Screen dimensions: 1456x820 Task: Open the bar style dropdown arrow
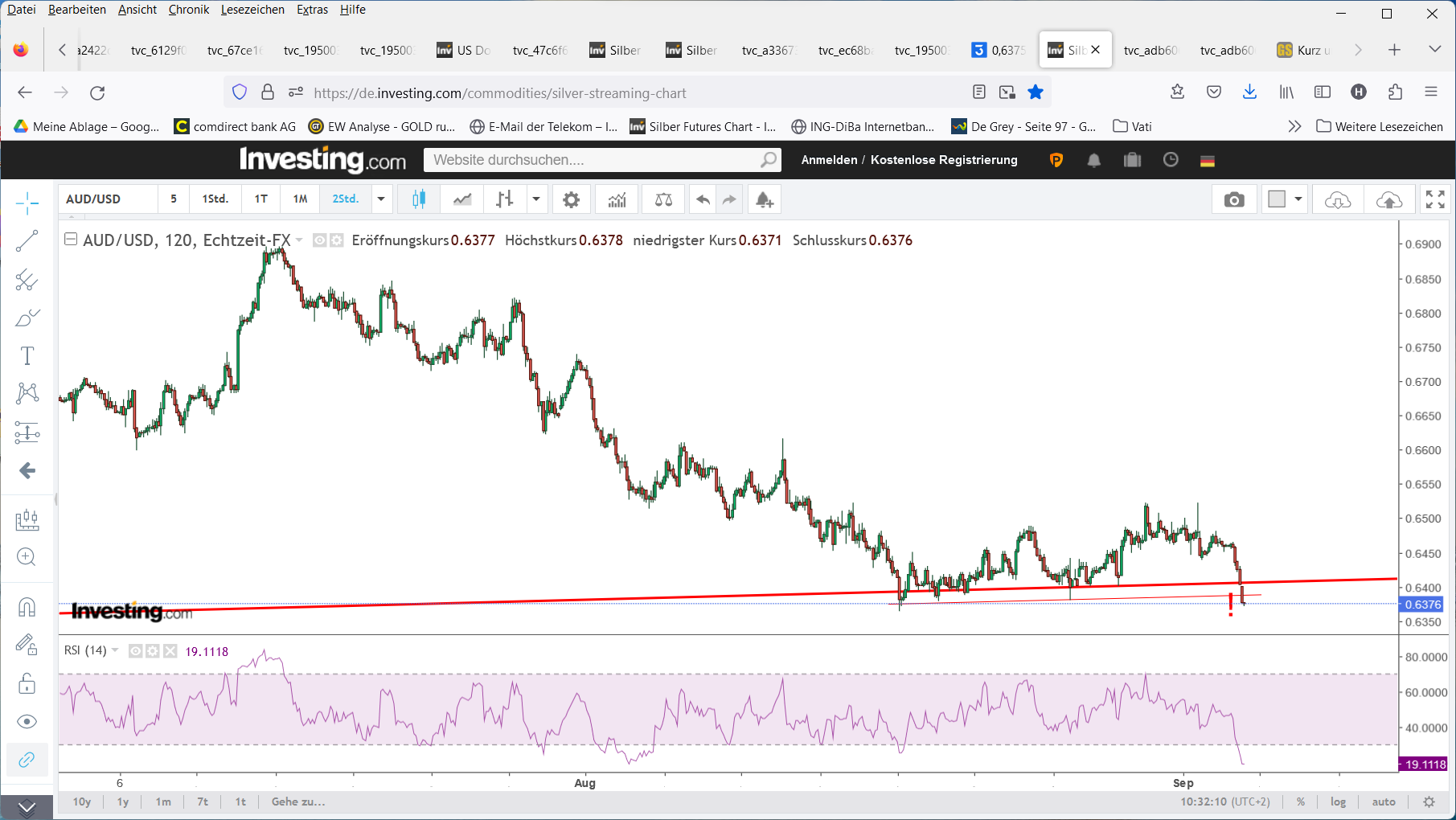(535, 199)
